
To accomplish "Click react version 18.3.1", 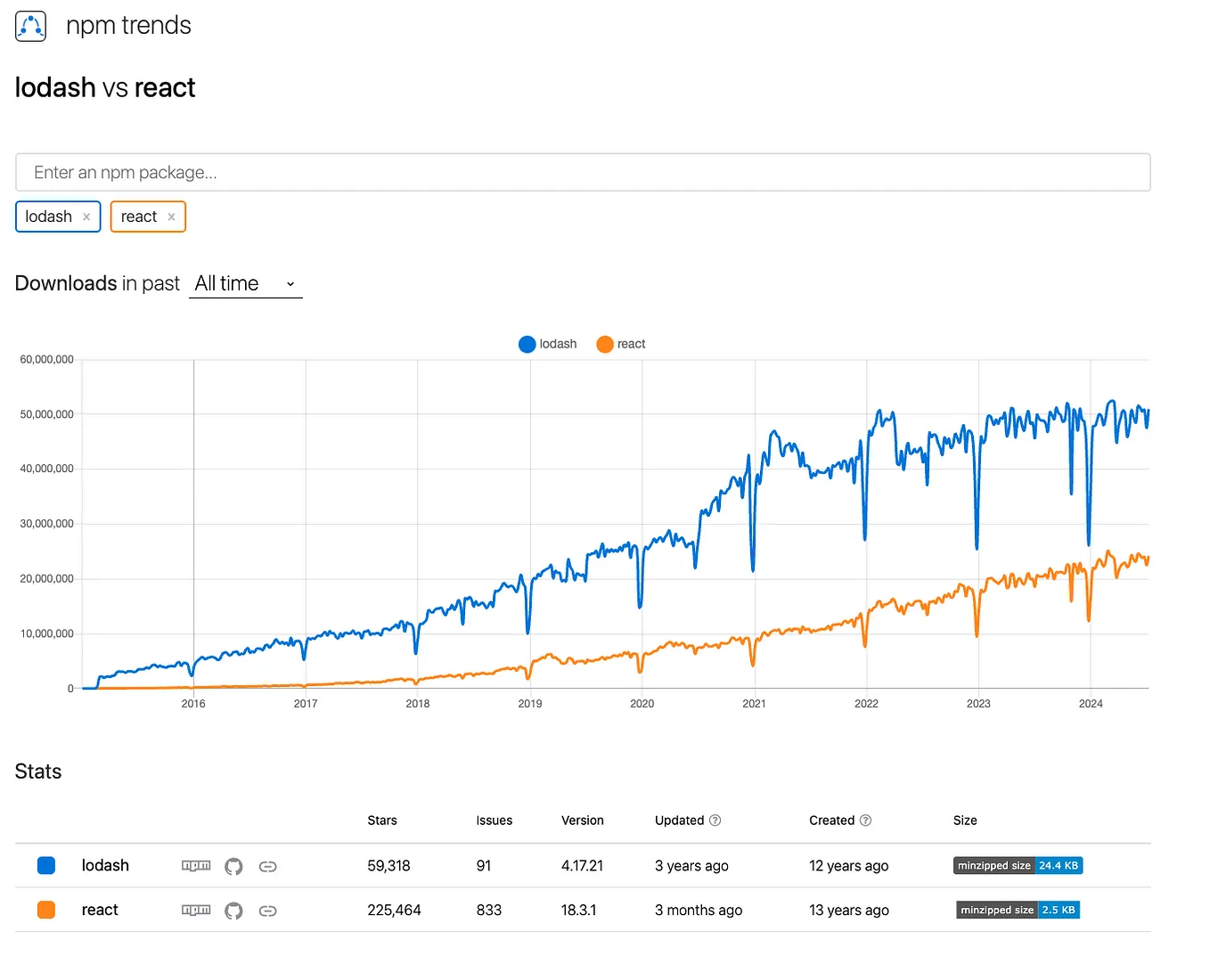I will click(579, 910).
